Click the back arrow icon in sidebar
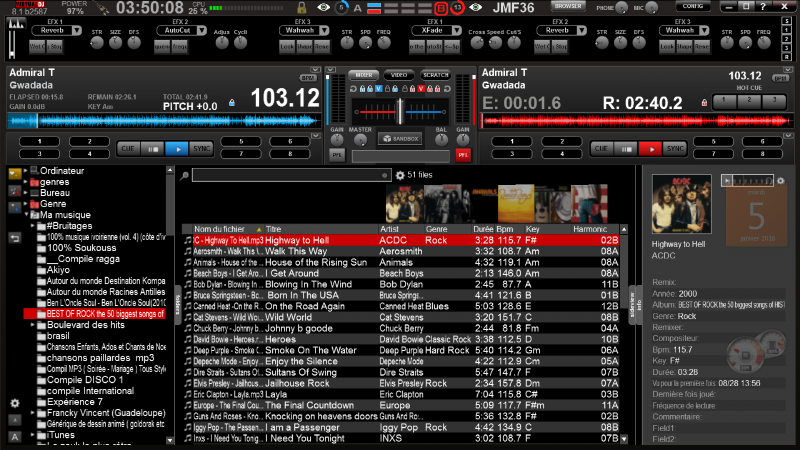The width and height of the screenshot is (800, 450). (15, 238)
